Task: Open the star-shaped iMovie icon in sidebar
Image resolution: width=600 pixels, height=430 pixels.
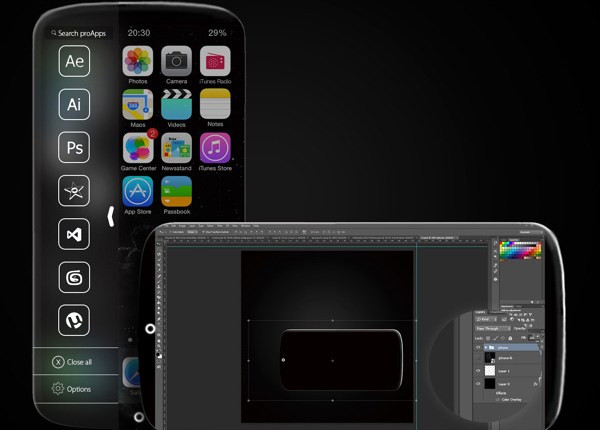Action: click(x=74, y=191)
